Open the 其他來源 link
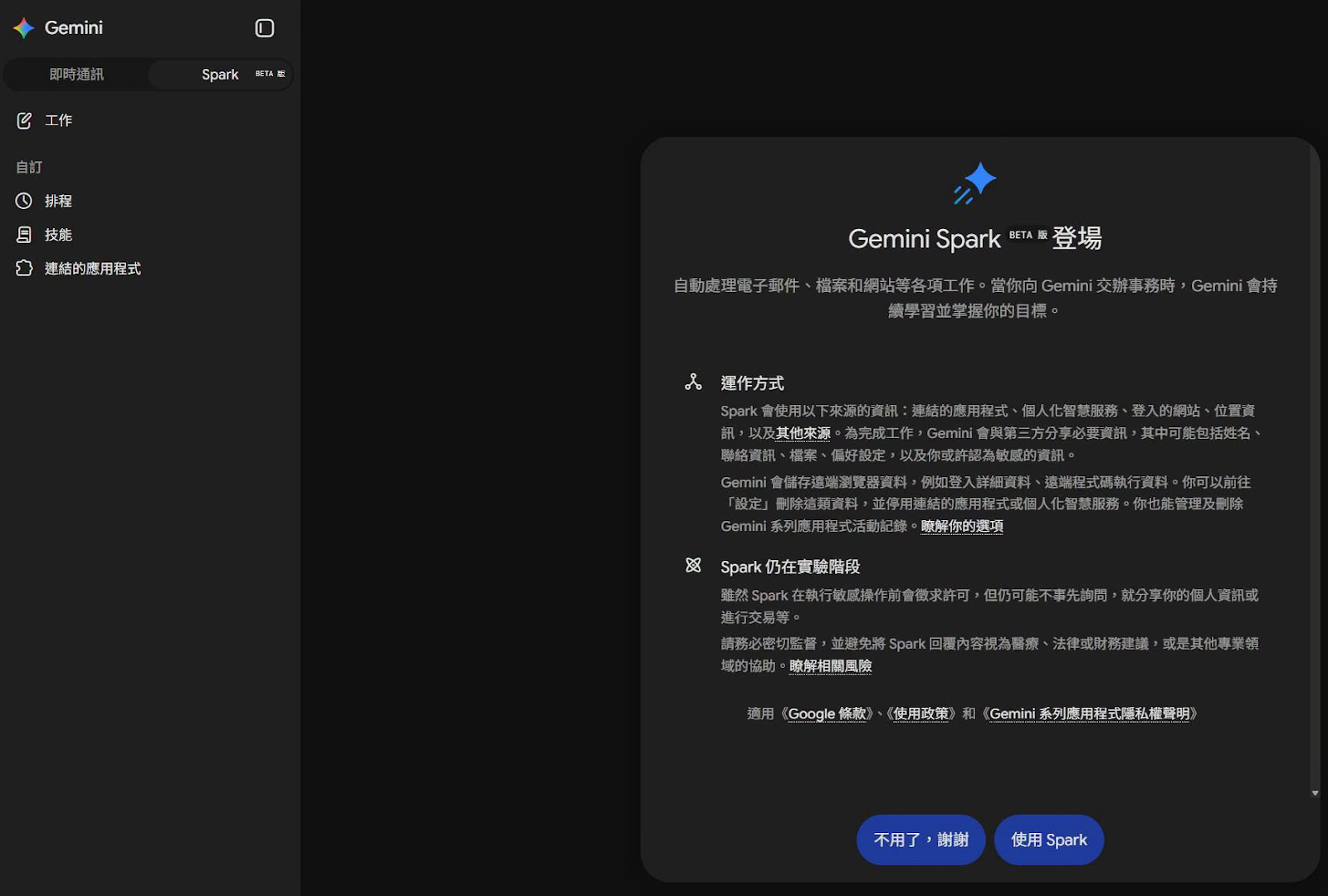This screenshot has width=1328, height=896. [x=803, y=433]
